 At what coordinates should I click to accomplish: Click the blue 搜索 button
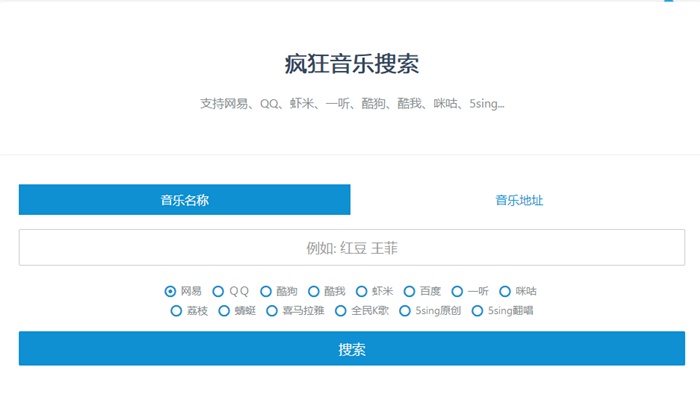tap(352, 348)
